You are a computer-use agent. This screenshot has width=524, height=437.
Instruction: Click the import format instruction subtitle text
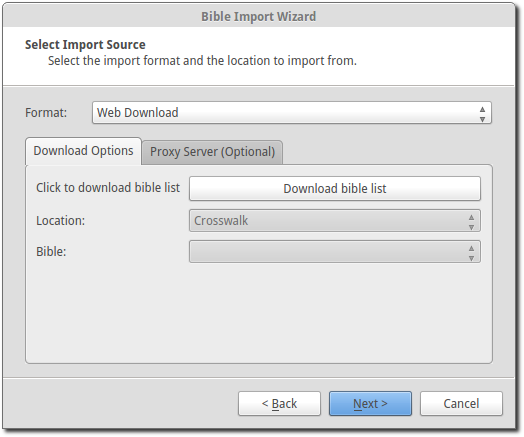(202, 61)
